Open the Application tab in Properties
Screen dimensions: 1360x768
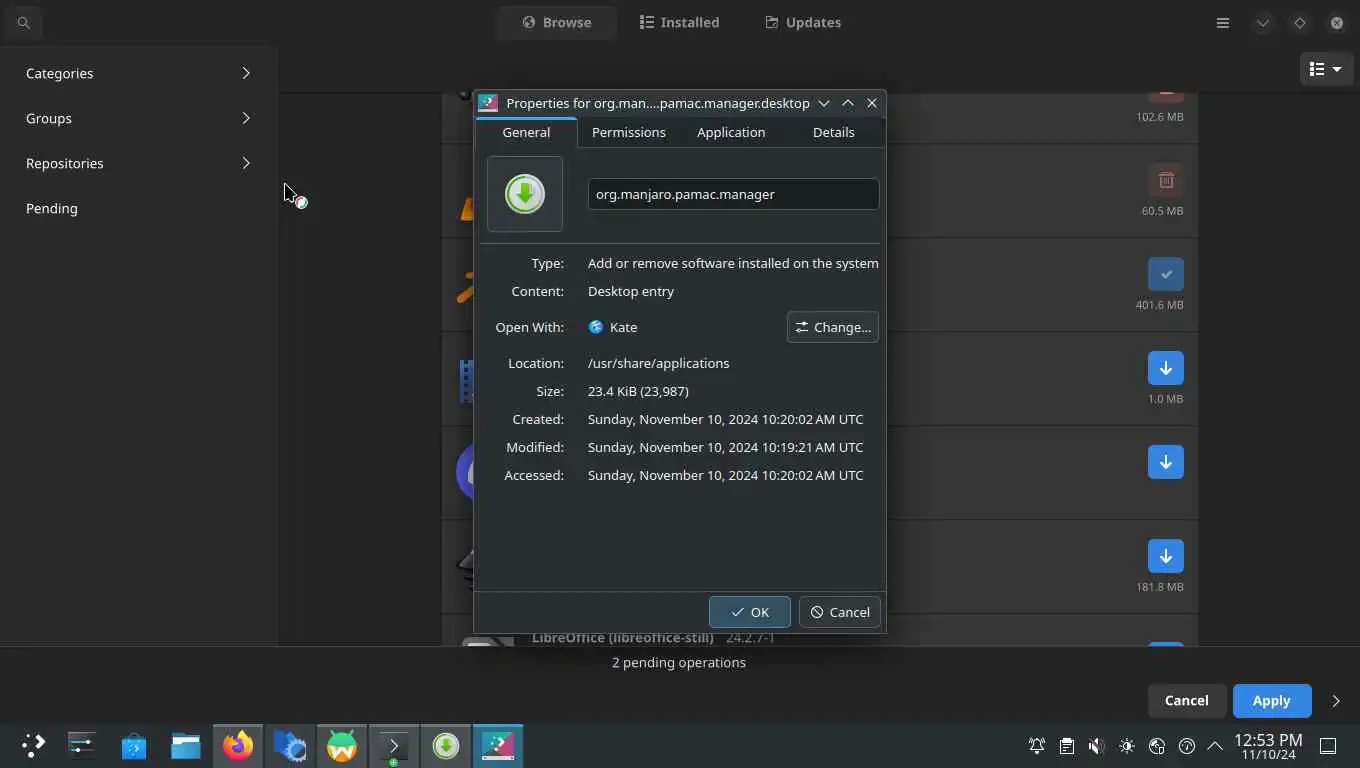731,132
